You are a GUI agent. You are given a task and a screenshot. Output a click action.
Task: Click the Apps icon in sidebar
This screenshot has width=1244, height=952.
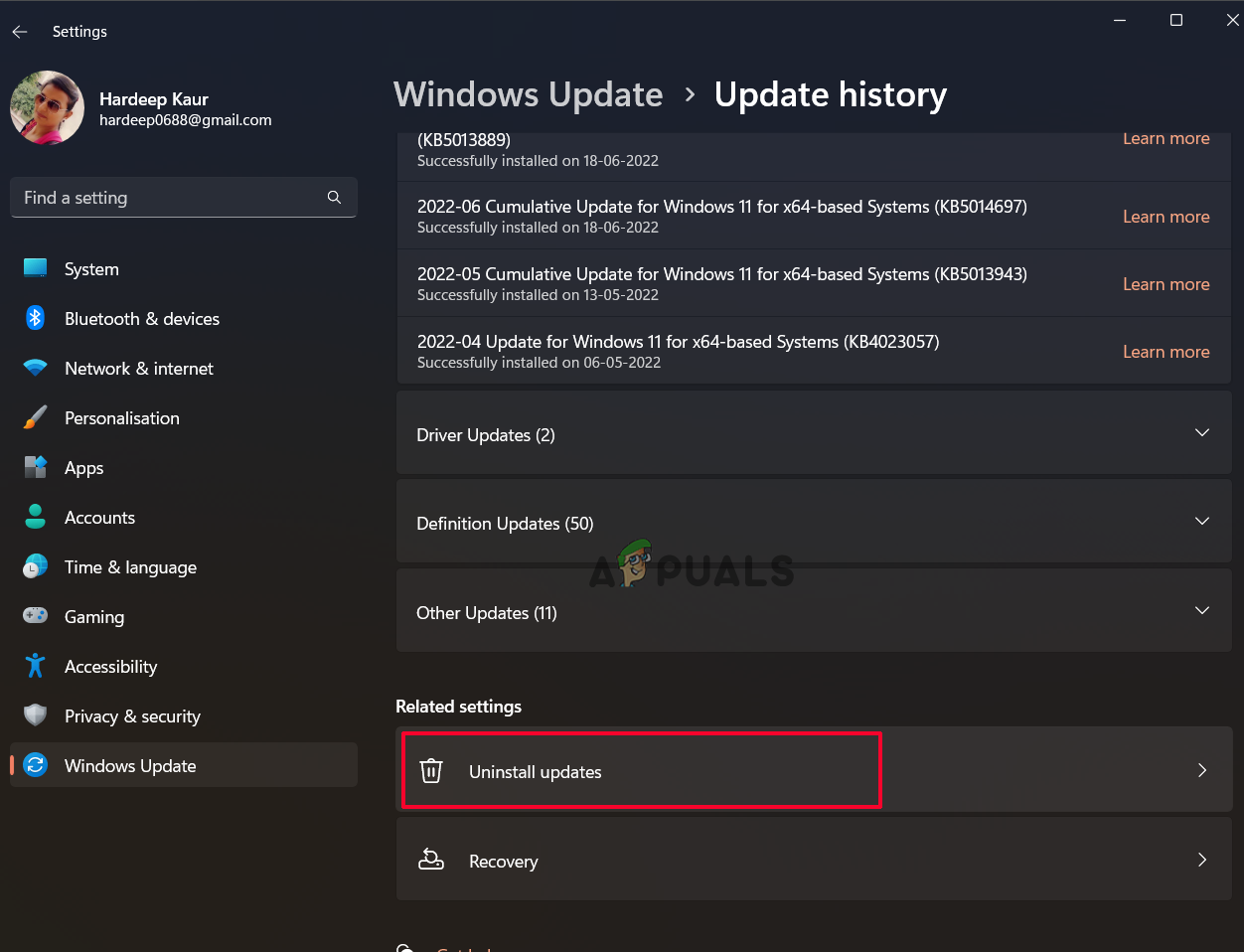(36, 467)
